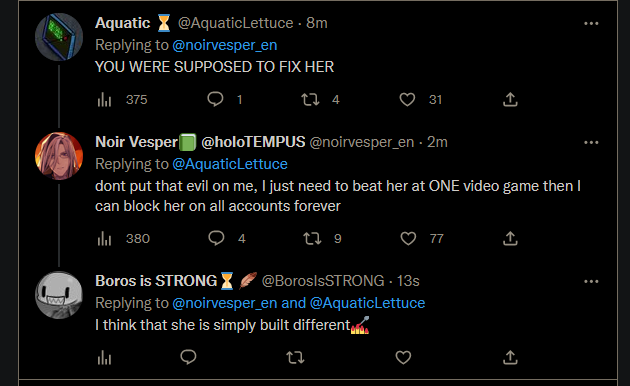View analytics for Aquatic's tweet (375 views)
This screenshot has height=386, width=630.
(x=104, y=100)
